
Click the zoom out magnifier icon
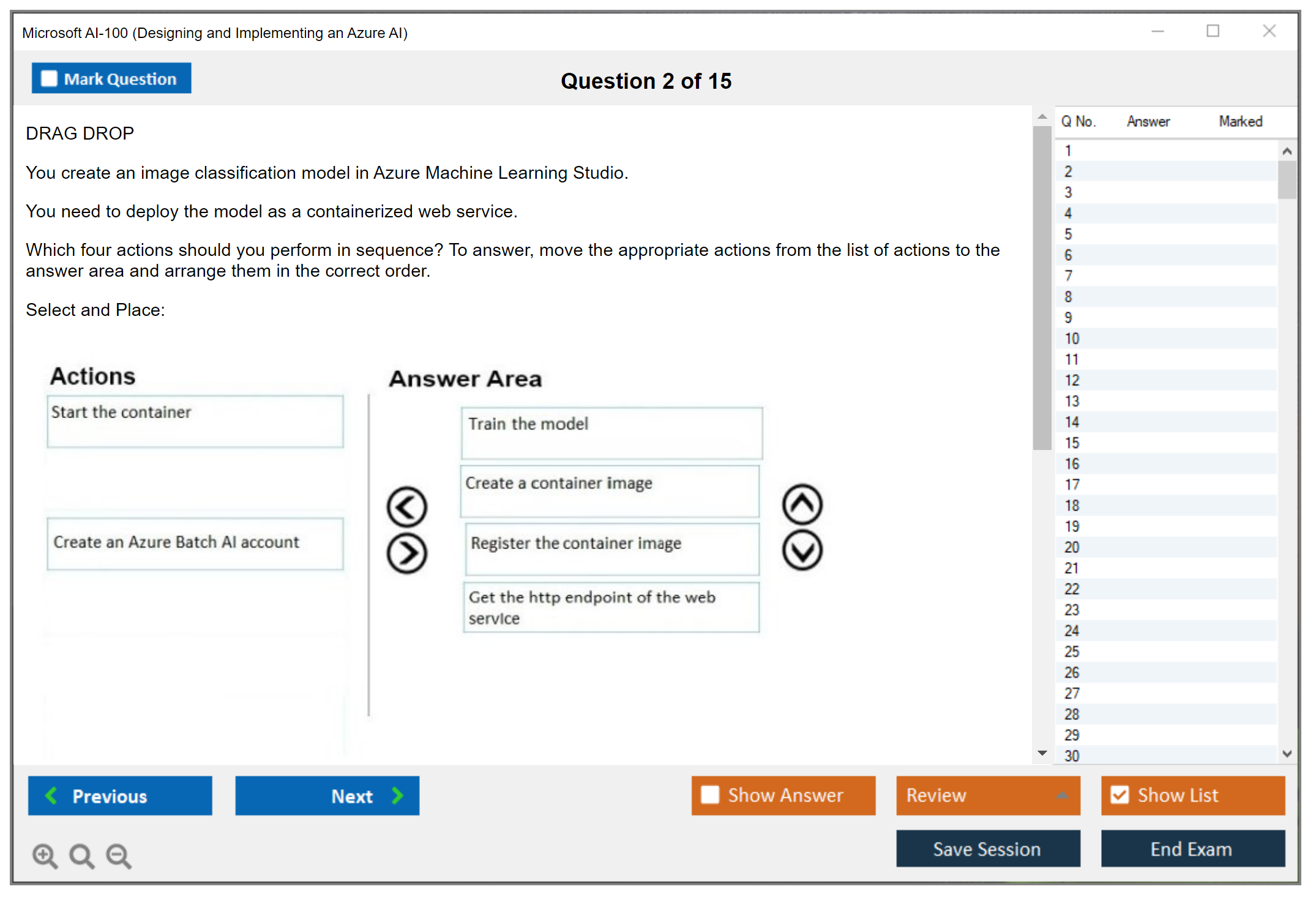pyautogui.click(x=119, y=855)
